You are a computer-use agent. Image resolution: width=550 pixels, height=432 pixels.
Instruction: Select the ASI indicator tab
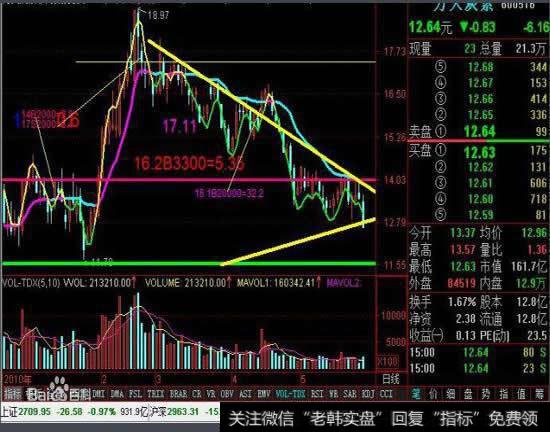point(245,394)
